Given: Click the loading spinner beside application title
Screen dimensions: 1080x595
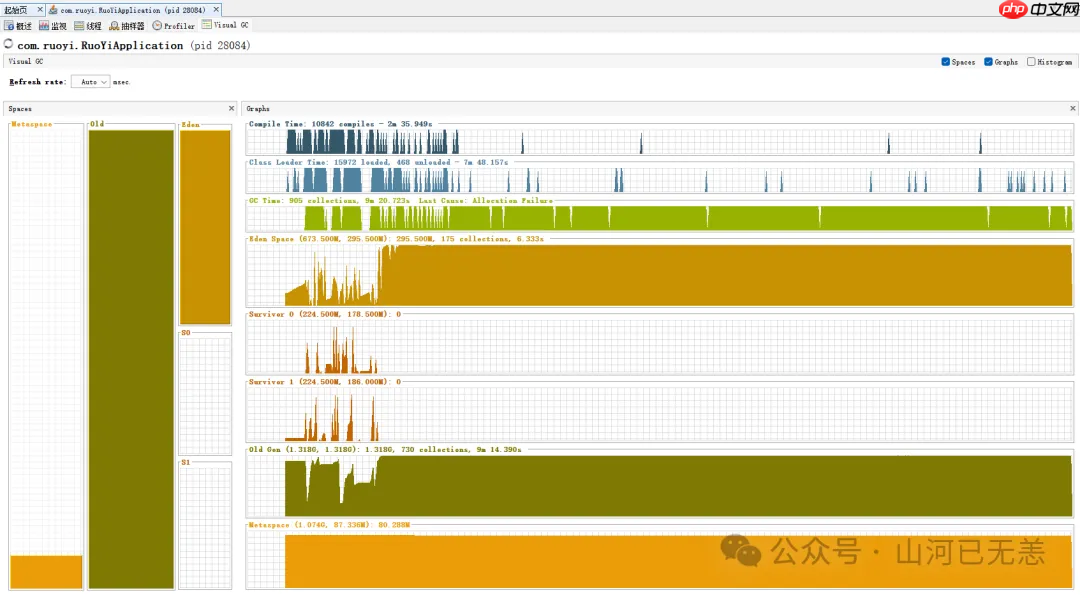Looking at the screenshot, I should pyautogui.click(x=9, y=45).
